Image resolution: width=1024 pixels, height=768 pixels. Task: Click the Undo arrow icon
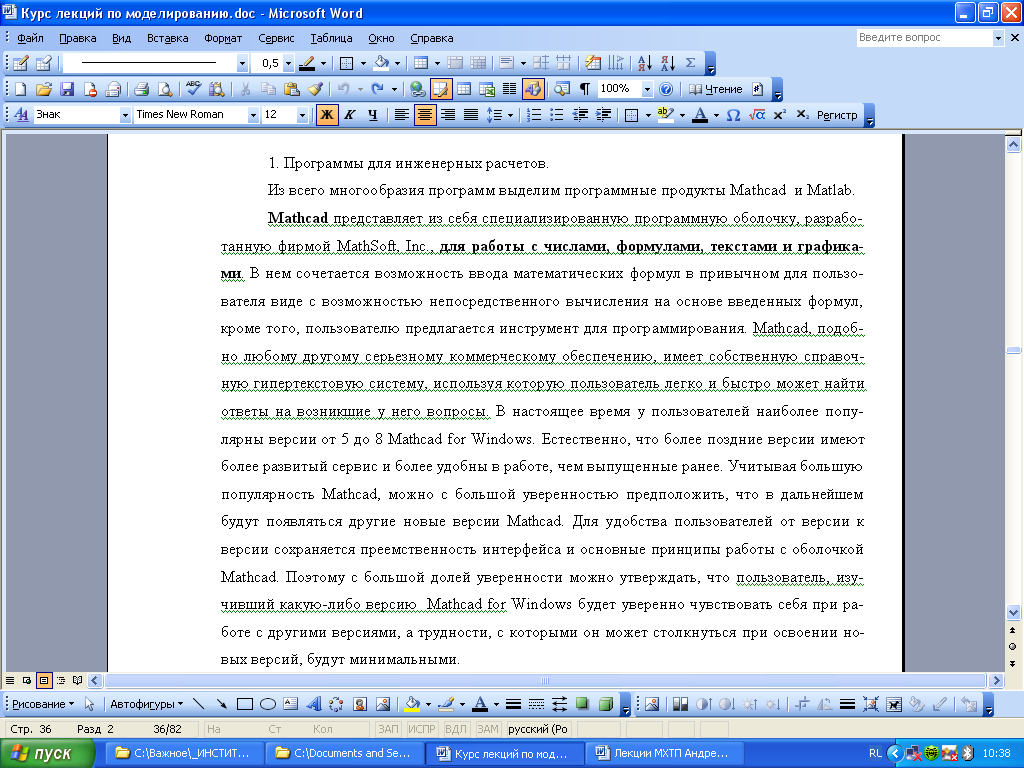344,89
